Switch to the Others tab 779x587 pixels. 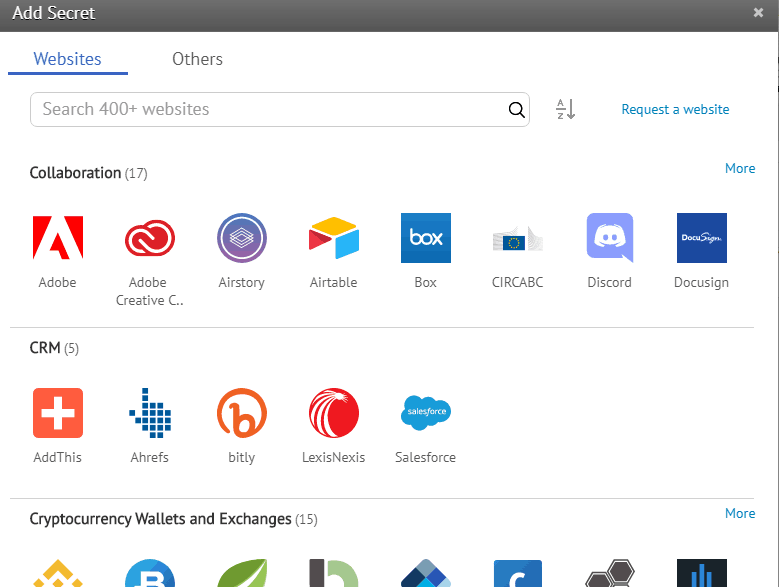click(x=197, y=59)
